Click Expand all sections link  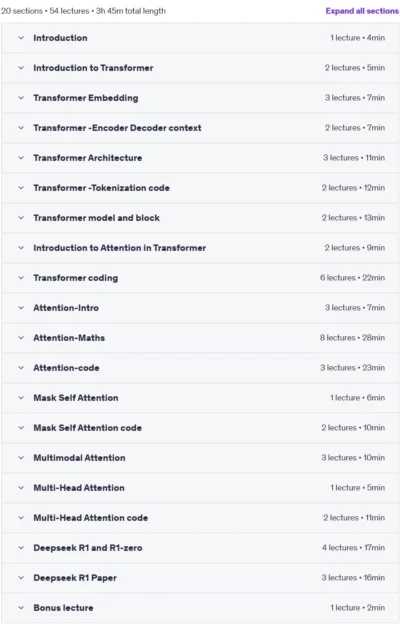(x=362, y=11)
